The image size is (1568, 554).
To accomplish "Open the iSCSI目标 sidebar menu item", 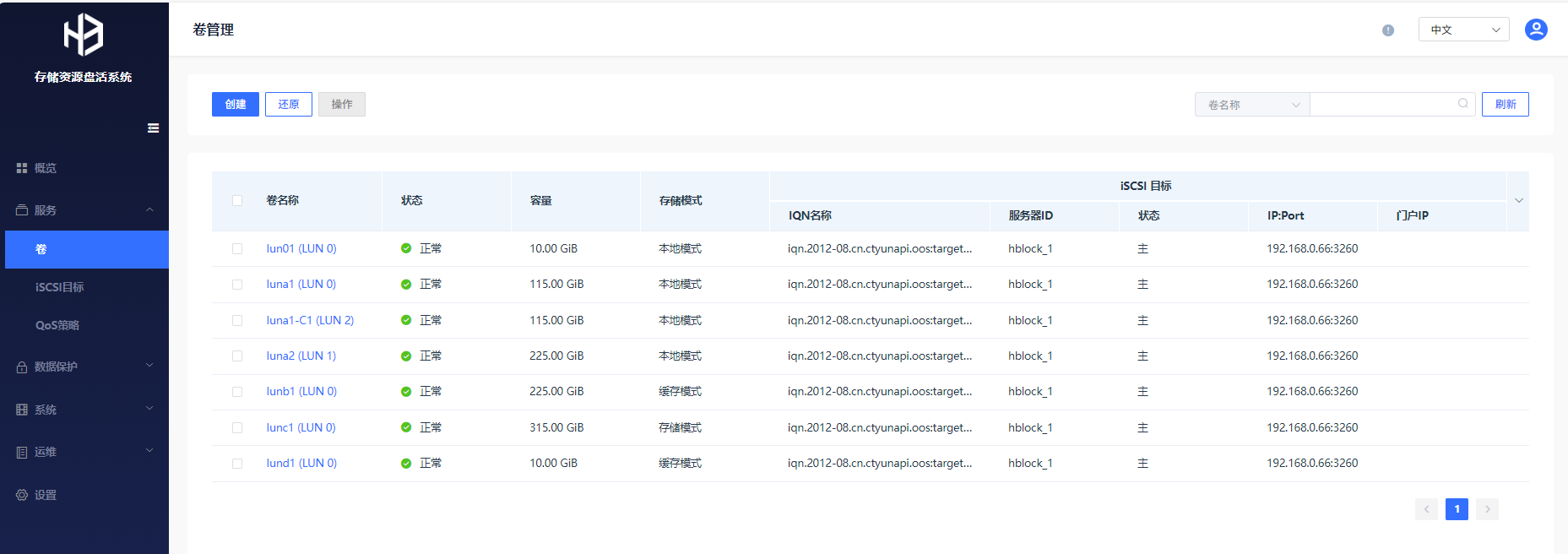I will [60, 287].
